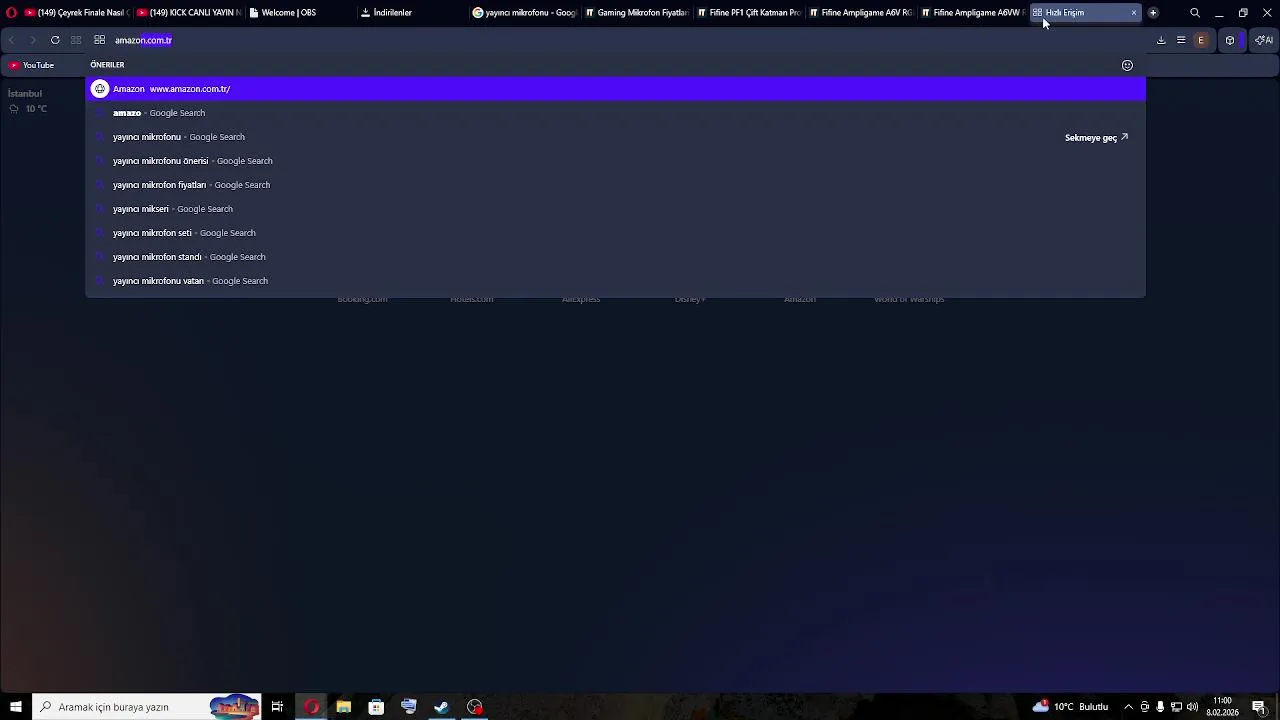Viewport: 1280px width, 720px height.
Task: Open Microsoft Store taskbar icon
Action: point(376,707)
